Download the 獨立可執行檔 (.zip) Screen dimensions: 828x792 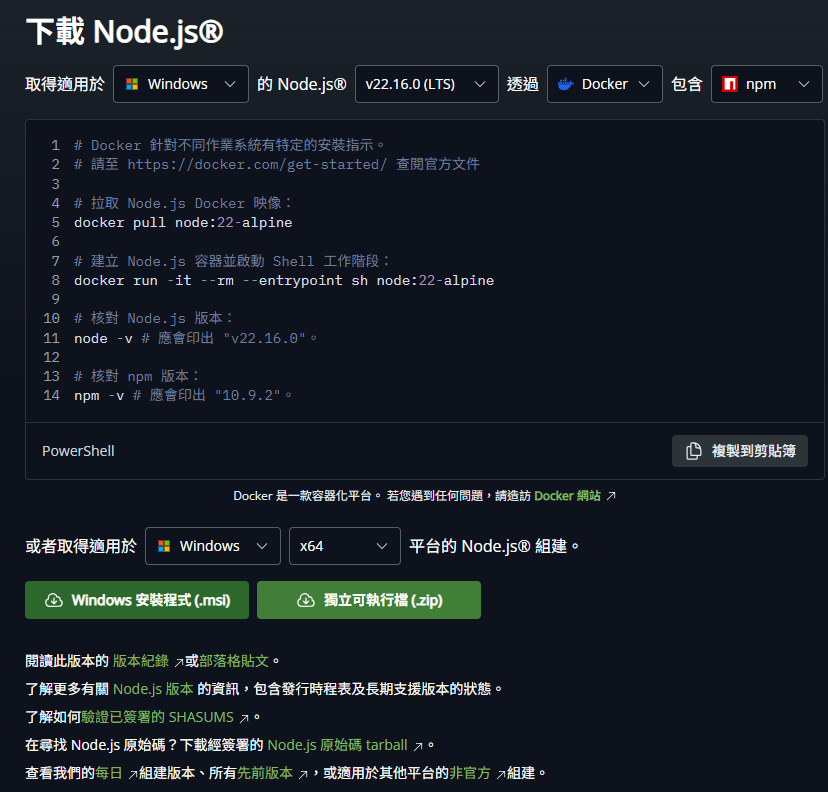(x=368, y=600)
